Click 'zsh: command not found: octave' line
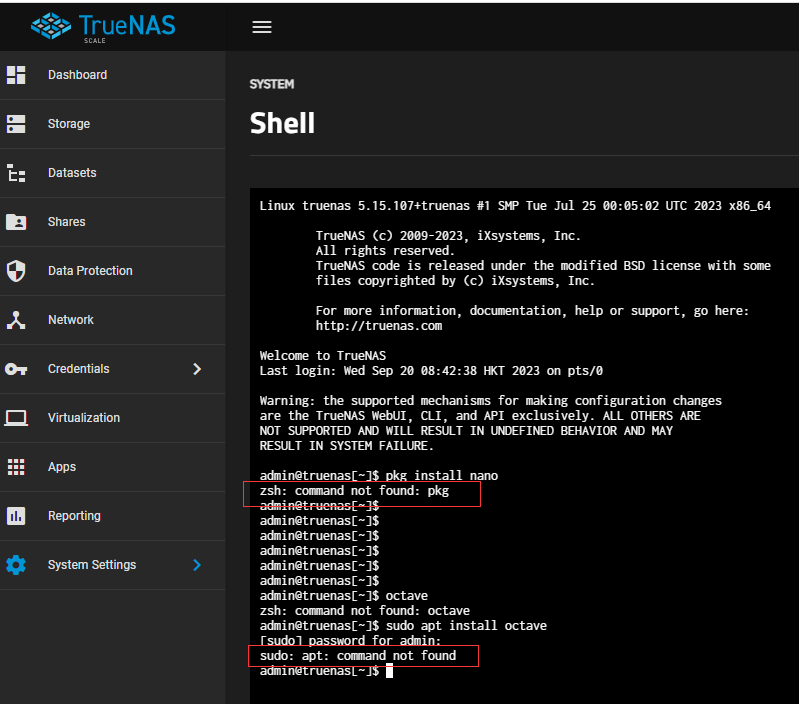The height and width of the screenshot is (704, 799). click(x=364, y=611)
